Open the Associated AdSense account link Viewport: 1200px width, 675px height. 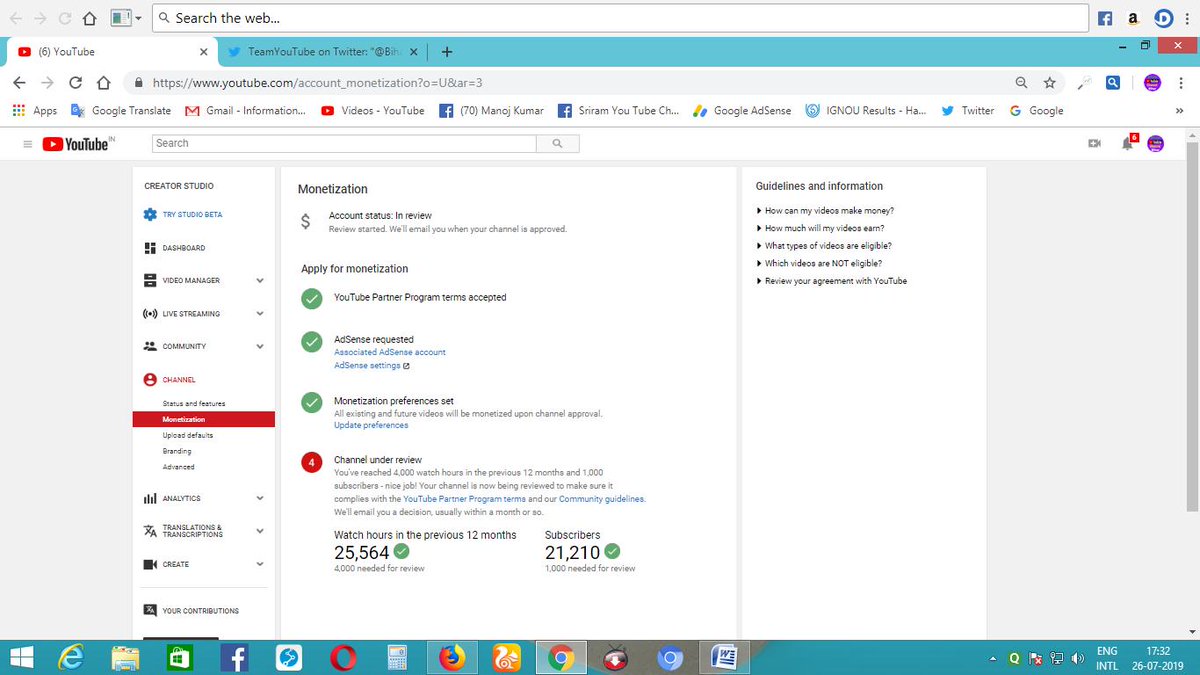tap(390, 352)
